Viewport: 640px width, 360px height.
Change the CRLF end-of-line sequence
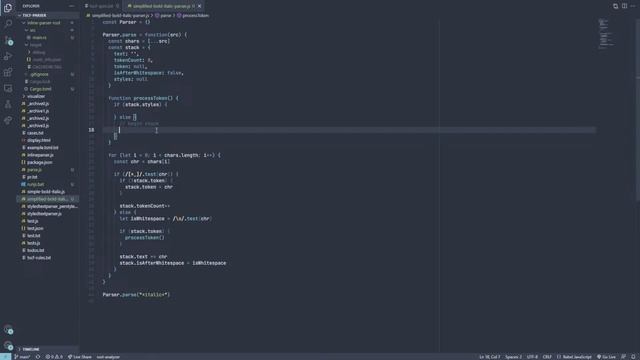tap(547, 357)
